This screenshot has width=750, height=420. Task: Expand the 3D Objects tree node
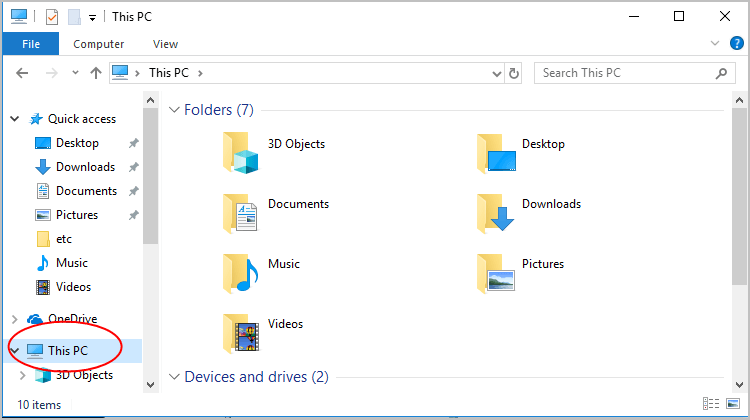point(22,376)
